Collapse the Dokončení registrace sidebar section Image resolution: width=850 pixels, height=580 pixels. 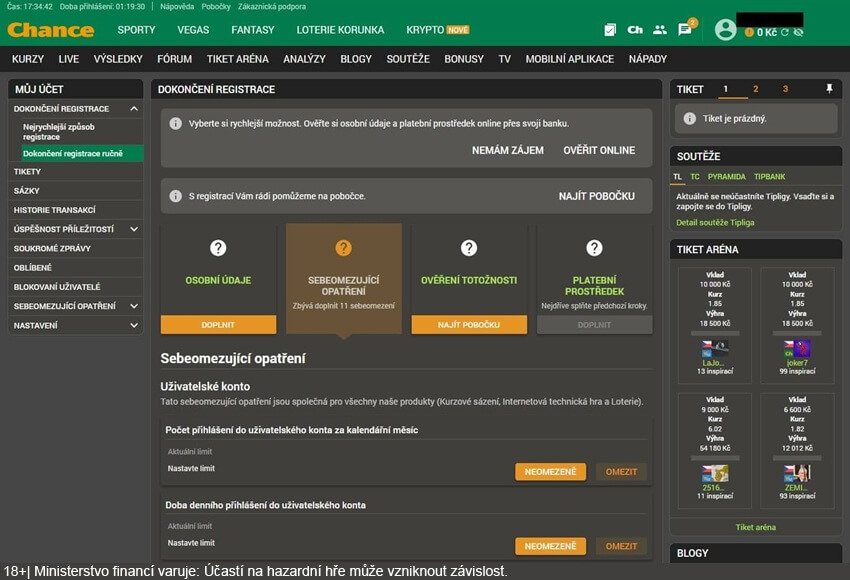click(x=133, y=108)
